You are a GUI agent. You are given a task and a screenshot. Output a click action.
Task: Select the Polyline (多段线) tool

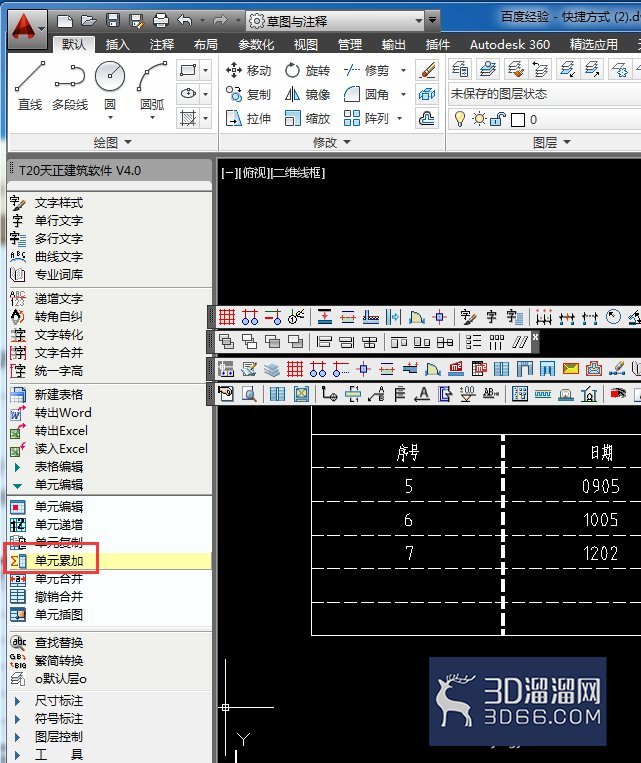coord(70,85)
